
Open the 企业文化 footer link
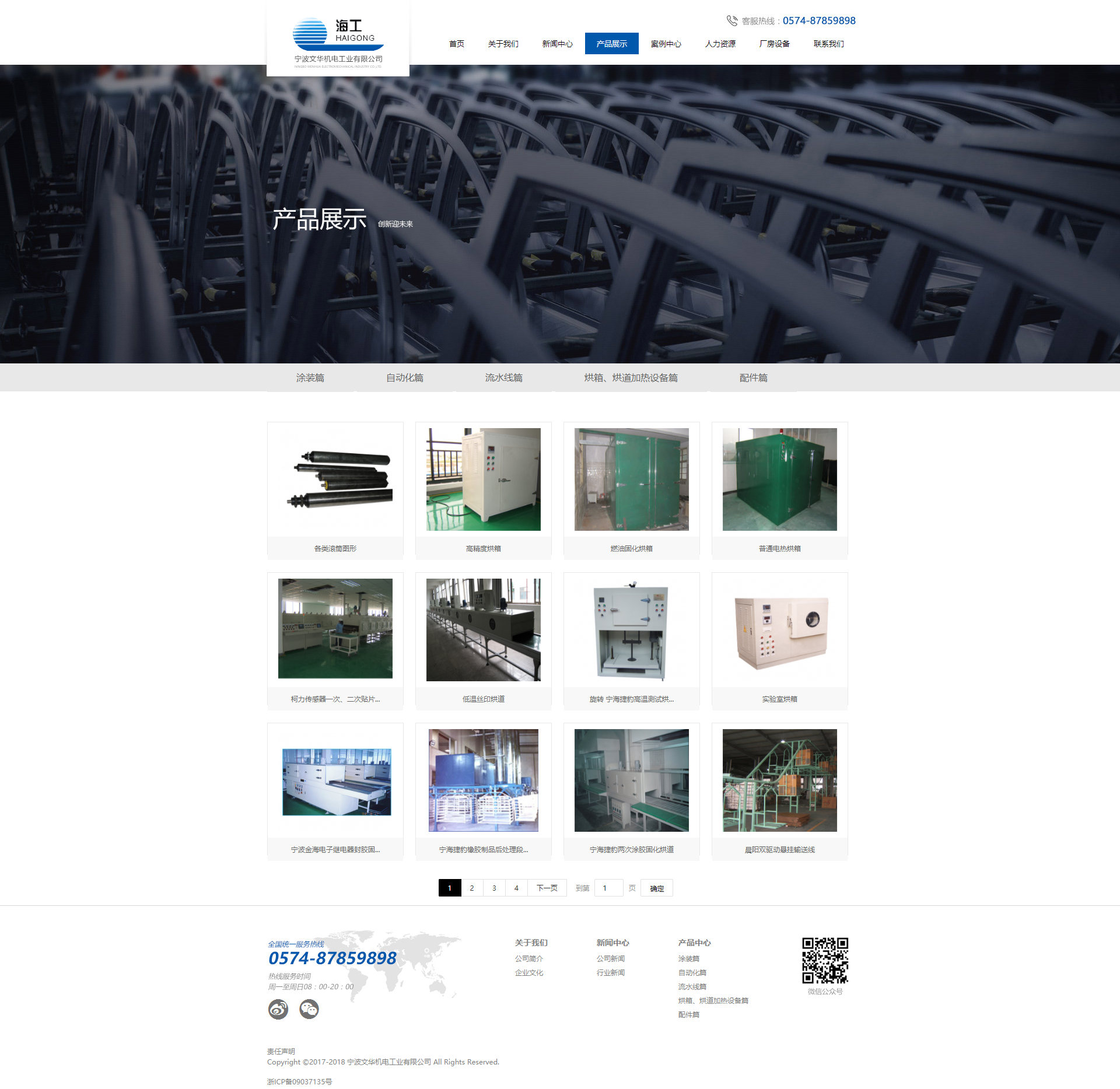(529, 973)
